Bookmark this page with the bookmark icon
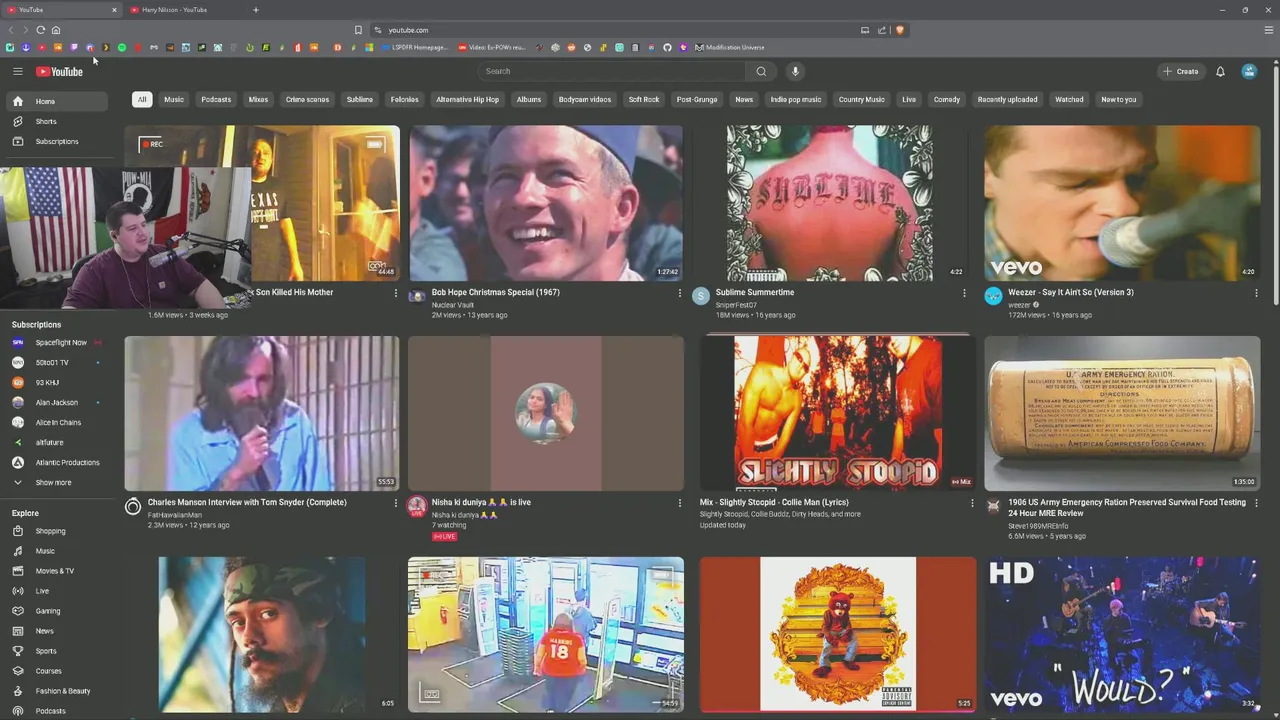 358,30
